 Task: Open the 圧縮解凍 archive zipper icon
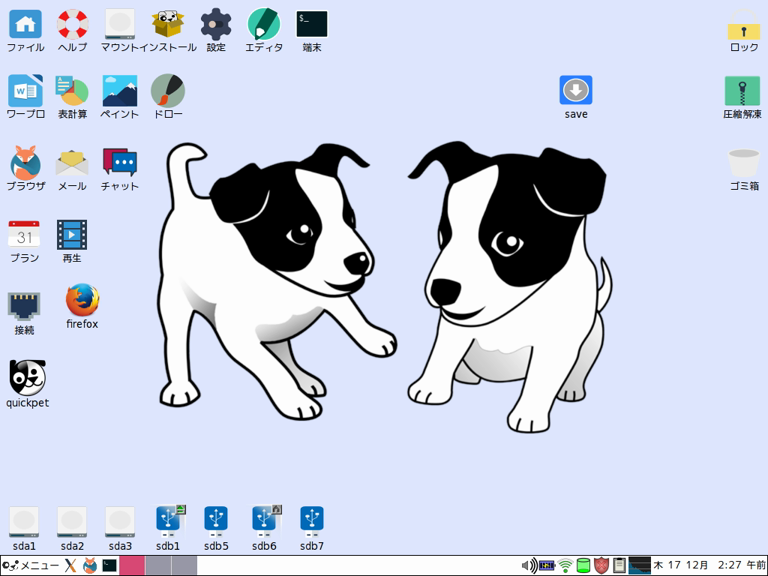(743, 91)
